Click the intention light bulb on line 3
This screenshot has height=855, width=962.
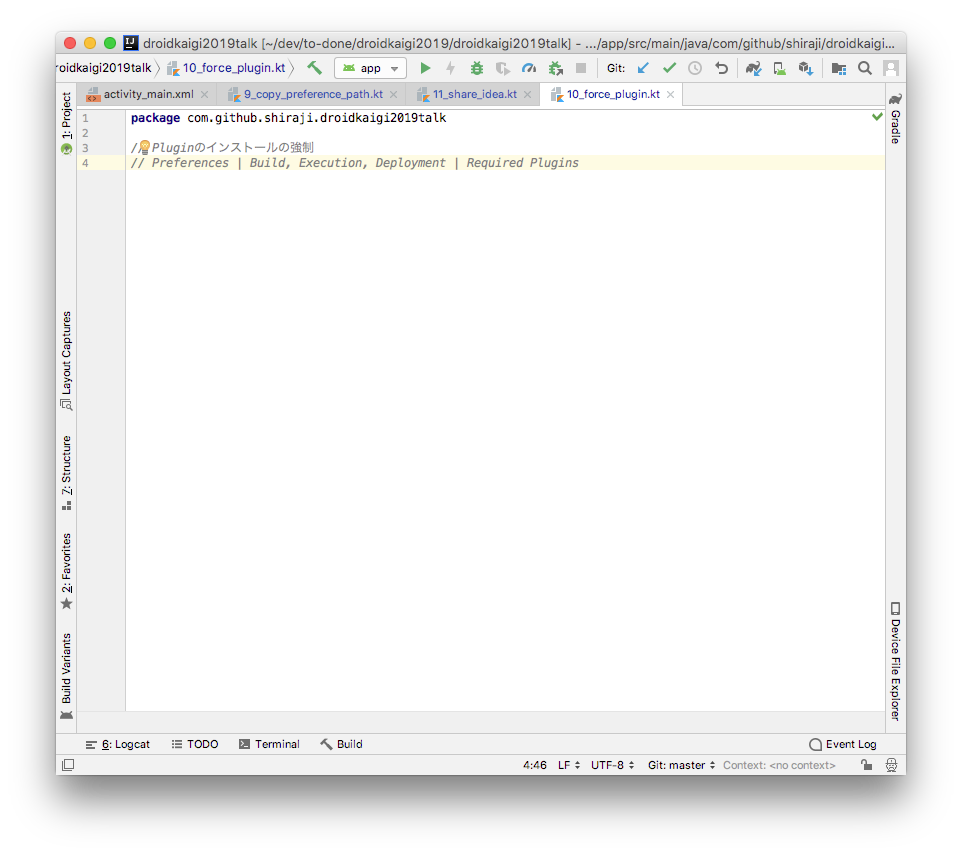pos(144,147)
